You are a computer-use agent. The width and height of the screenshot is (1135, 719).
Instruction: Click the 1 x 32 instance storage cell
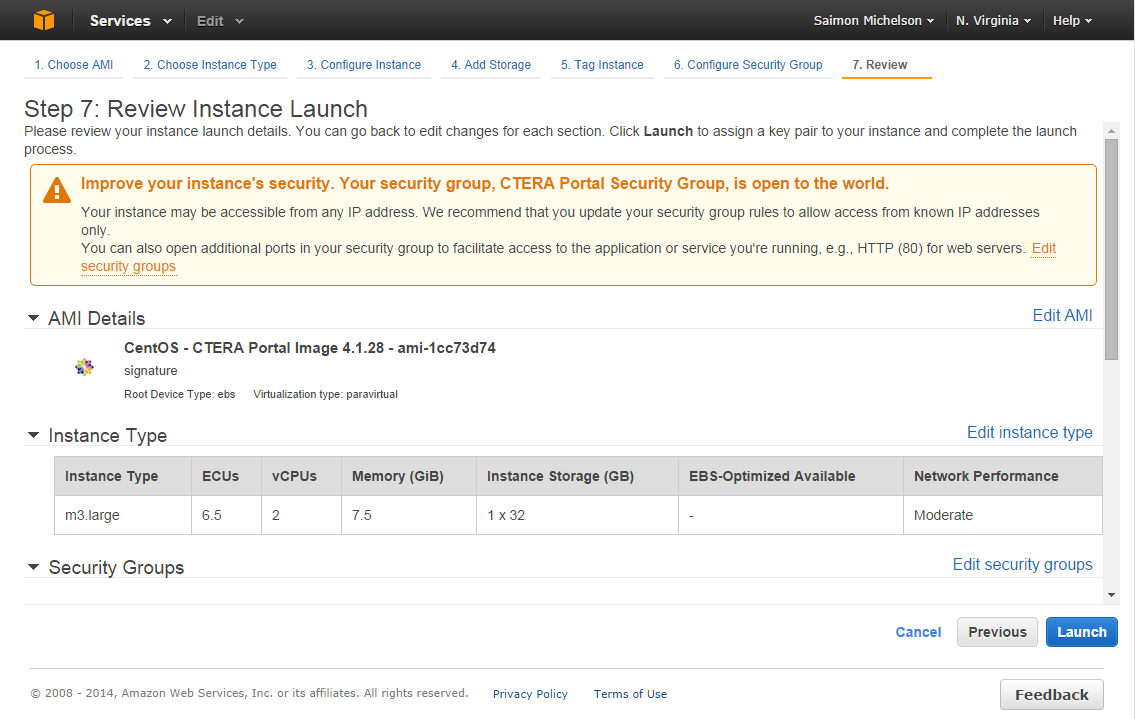577,516
